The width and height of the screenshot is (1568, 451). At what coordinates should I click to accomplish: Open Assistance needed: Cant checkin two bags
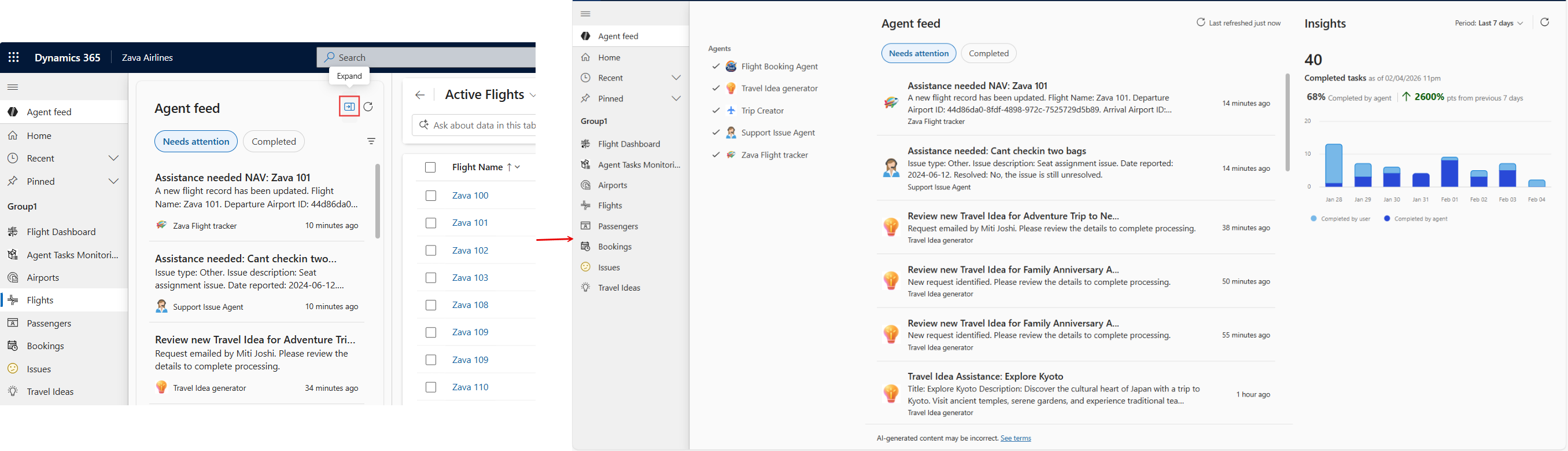(x=1076, y=168)
